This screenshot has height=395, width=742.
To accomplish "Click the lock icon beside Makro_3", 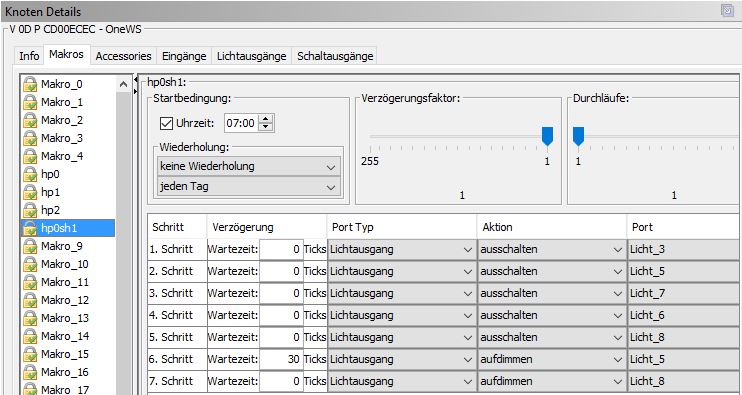I will [30, 138].
